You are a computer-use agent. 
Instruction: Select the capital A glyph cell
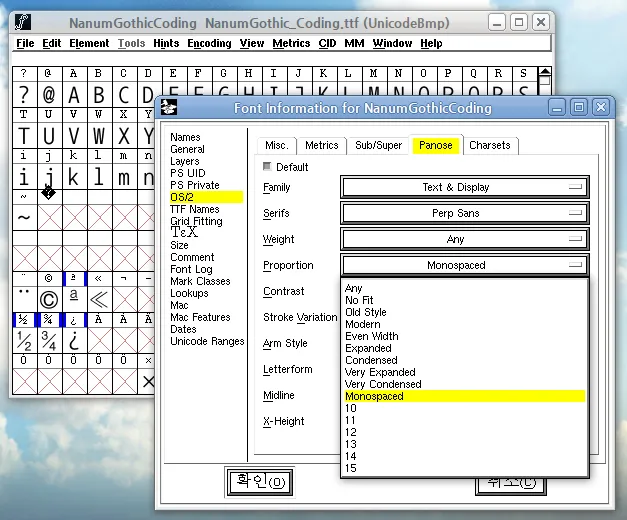(x=74, y=95)
